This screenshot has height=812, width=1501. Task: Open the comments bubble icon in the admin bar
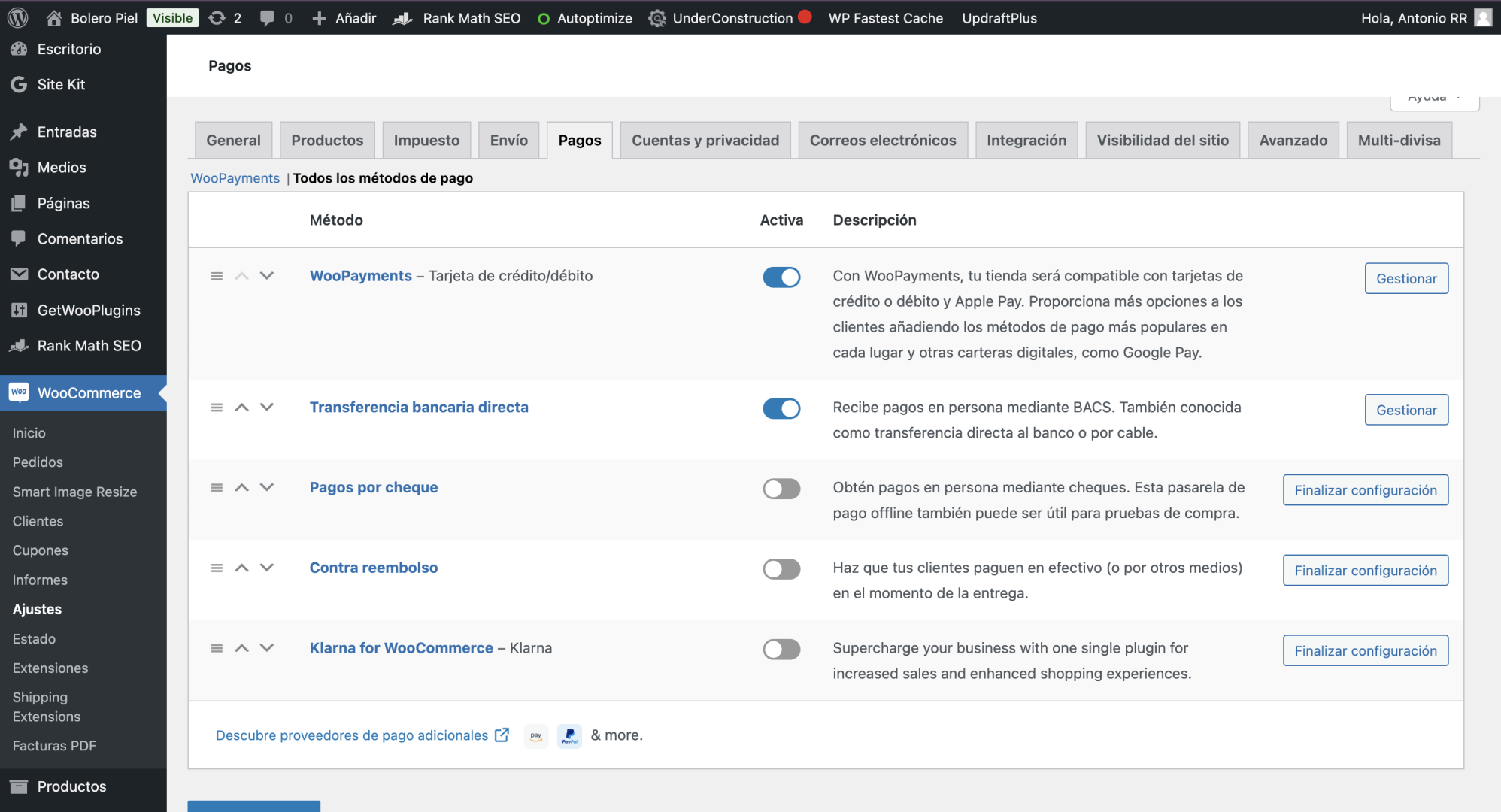click(267, 18)
